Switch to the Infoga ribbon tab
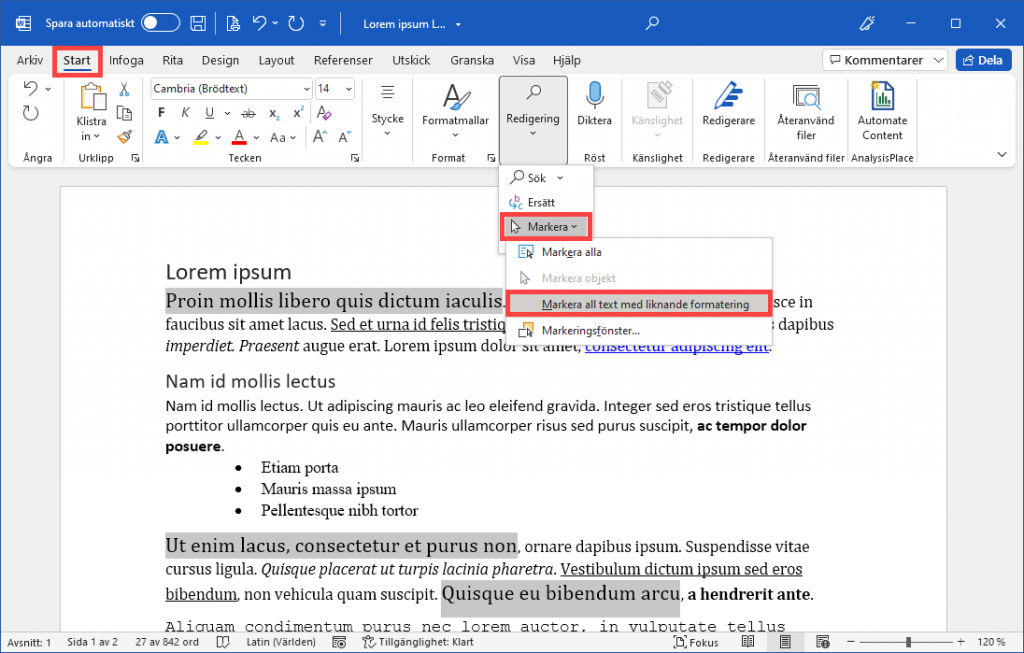The width and height of the screenshot is (1024, 653). point(126,60)
